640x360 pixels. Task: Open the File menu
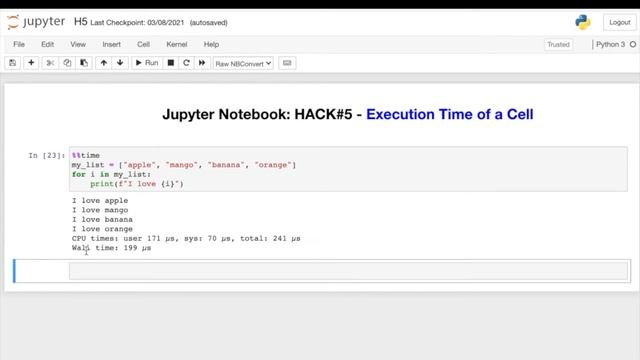coord(19,44)
